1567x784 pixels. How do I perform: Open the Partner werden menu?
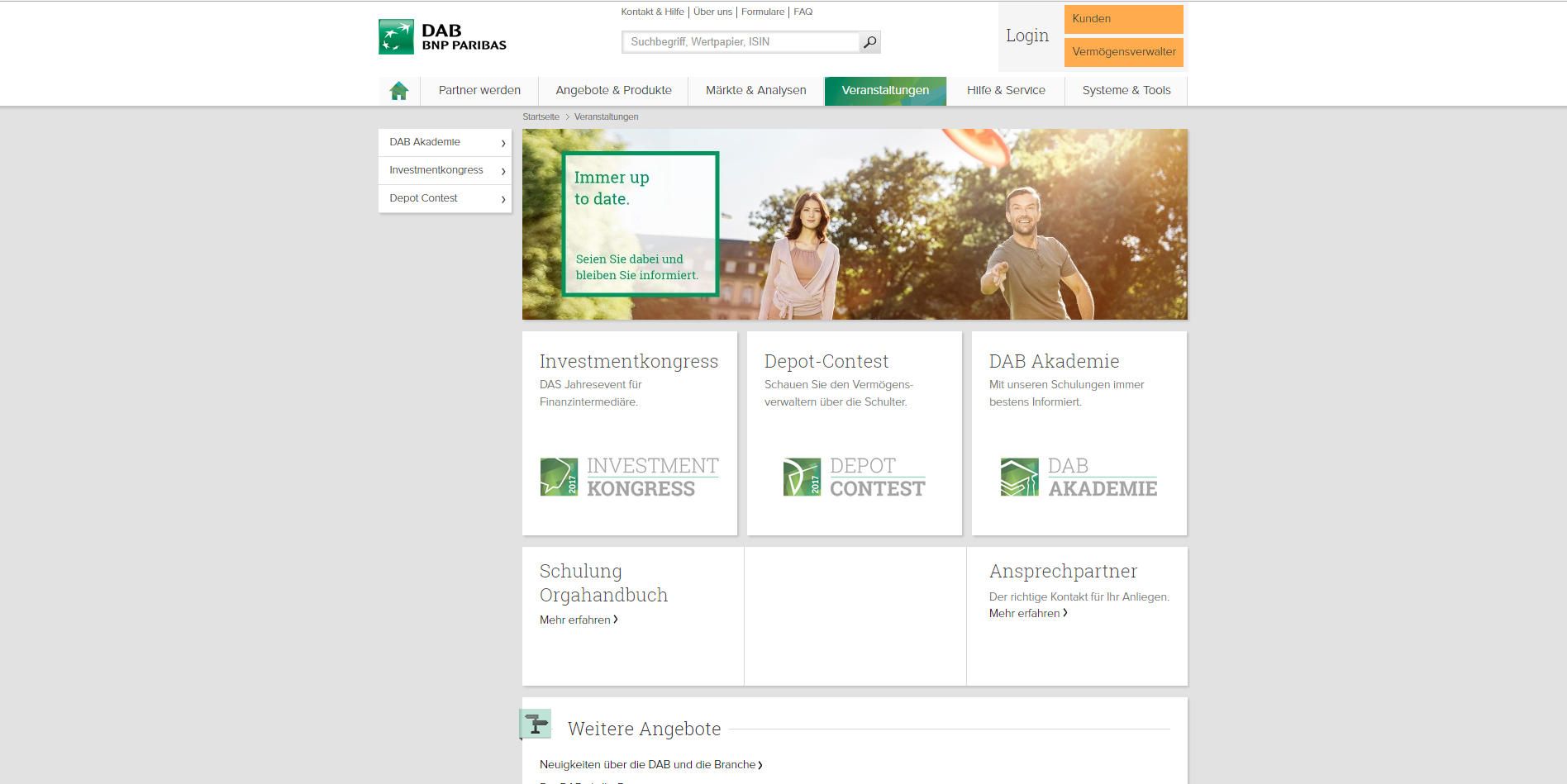[x=479, y=91]
